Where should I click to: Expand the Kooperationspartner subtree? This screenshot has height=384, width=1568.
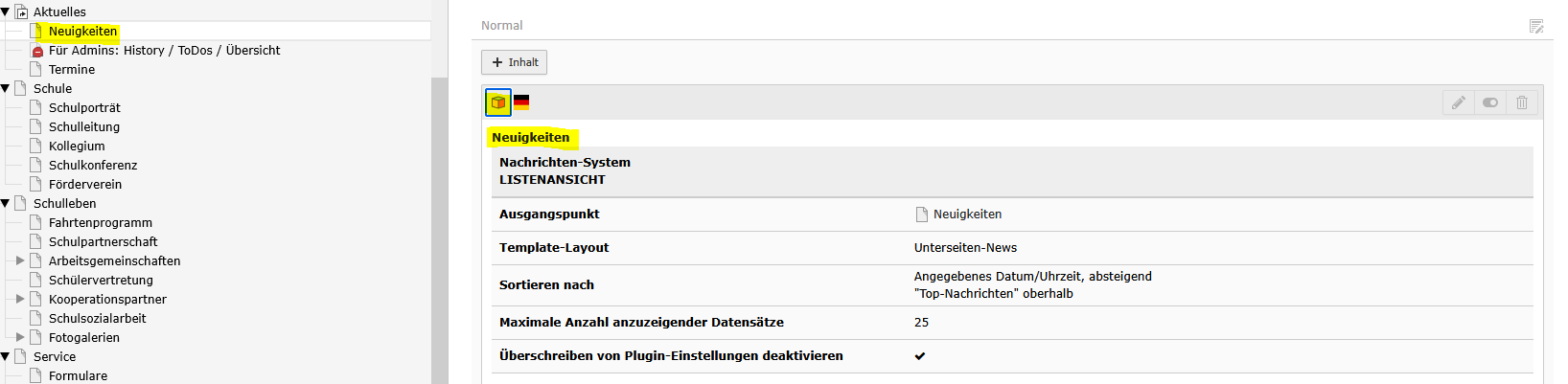tap(20, 299)
